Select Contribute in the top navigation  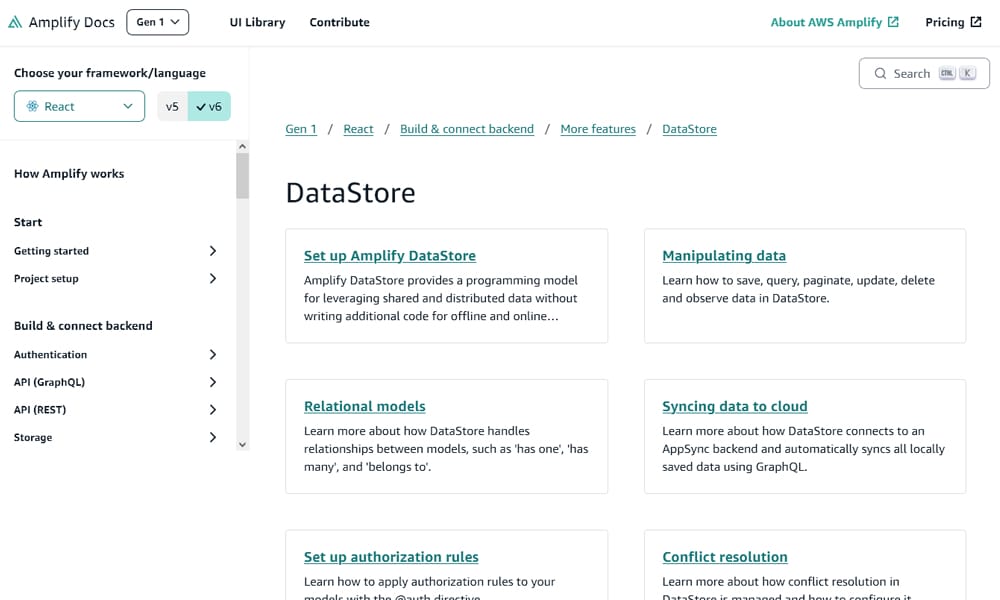pyautogui.click(x=339, y=21)
